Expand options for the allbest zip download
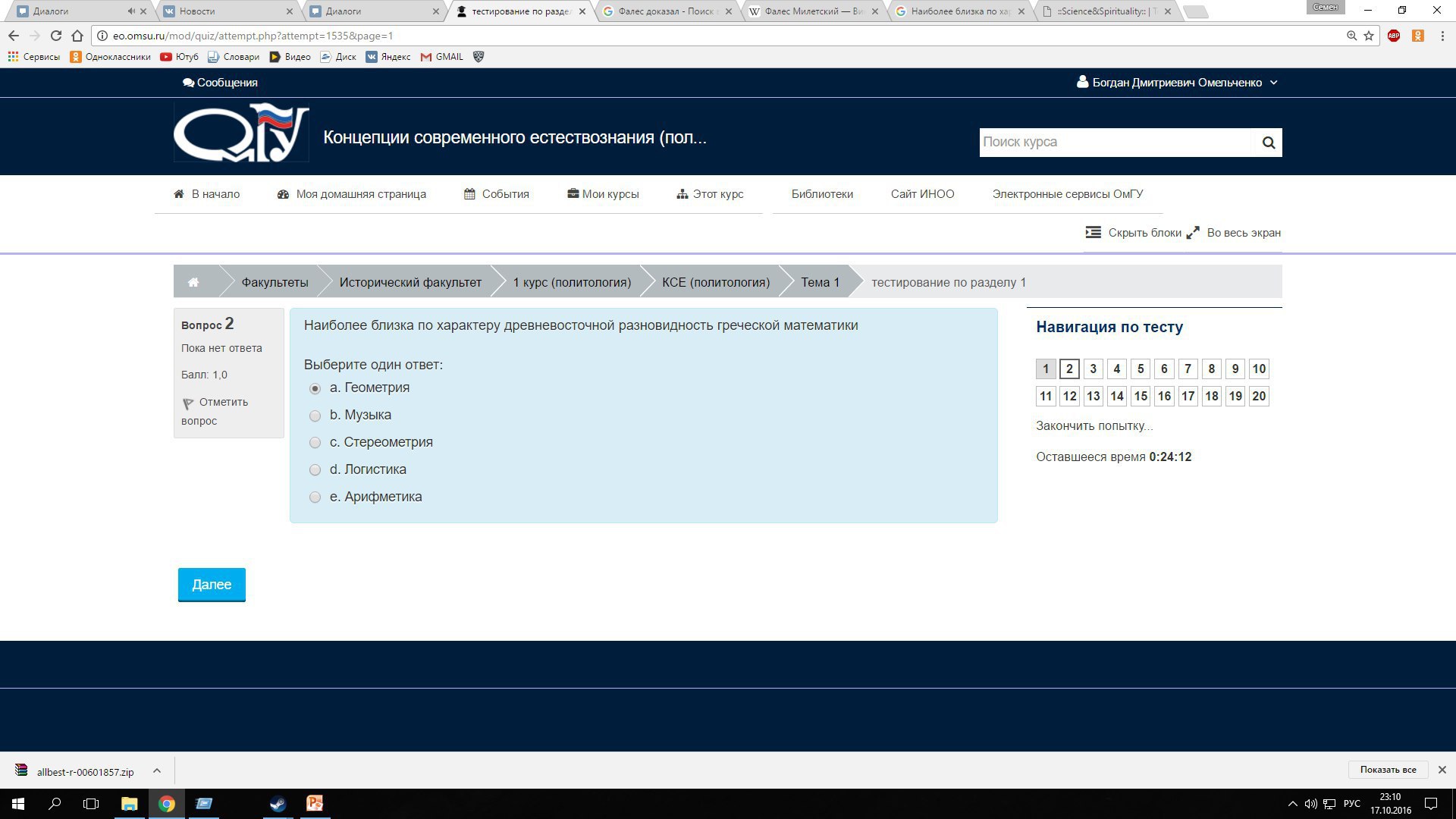The height and width of the screenshot is (819, 1456). (x=157, y=770)
